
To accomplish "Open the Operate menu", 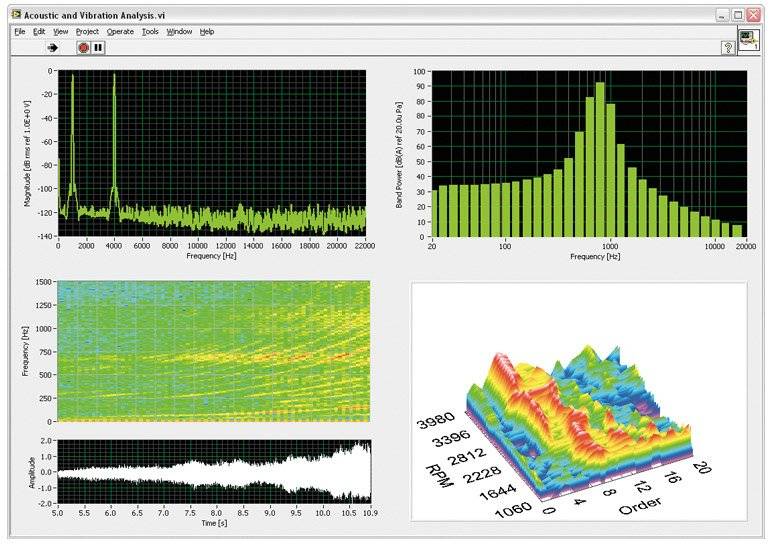I will (120, 32).
